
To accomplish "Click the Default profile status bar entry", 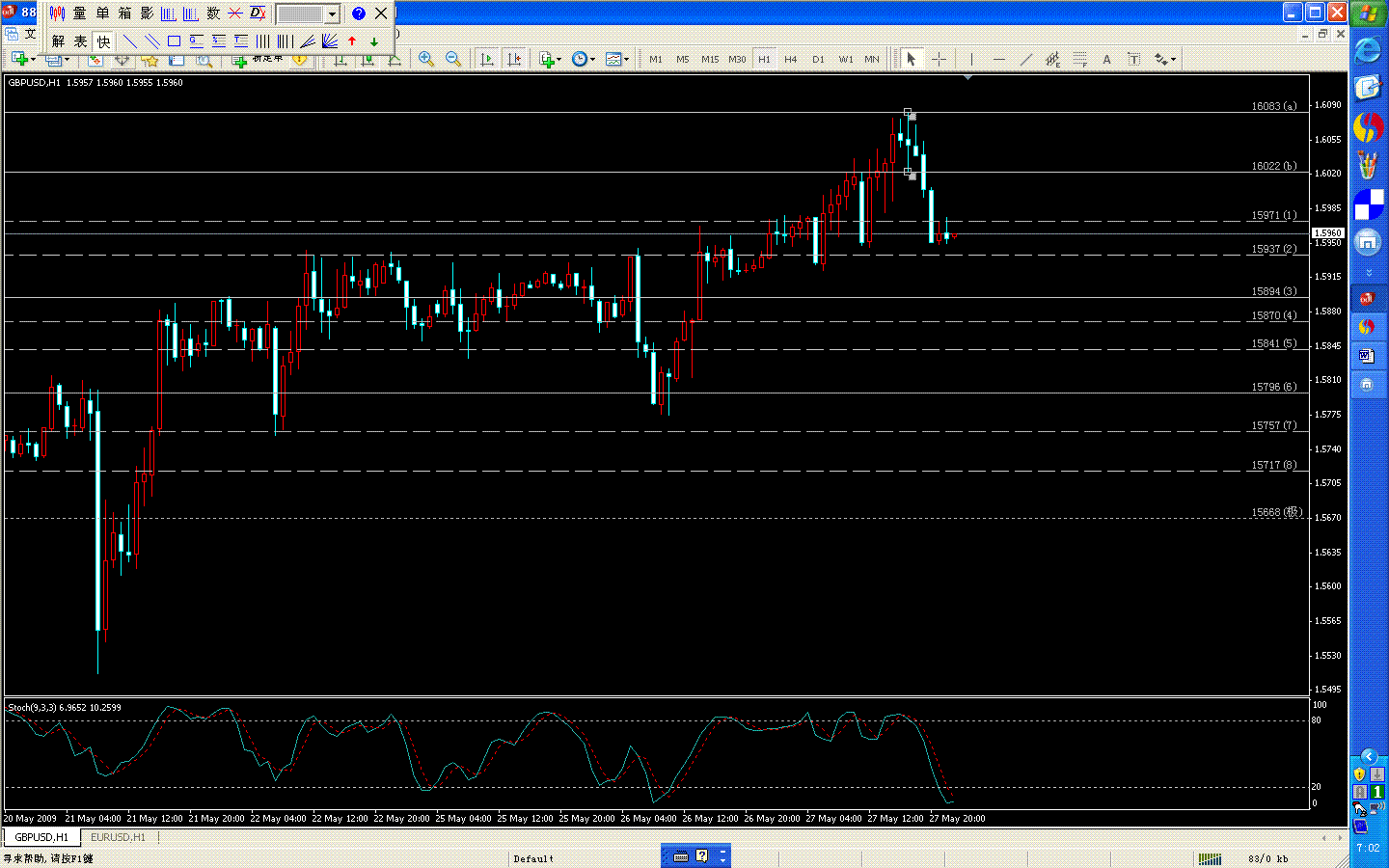I will 533,858.
